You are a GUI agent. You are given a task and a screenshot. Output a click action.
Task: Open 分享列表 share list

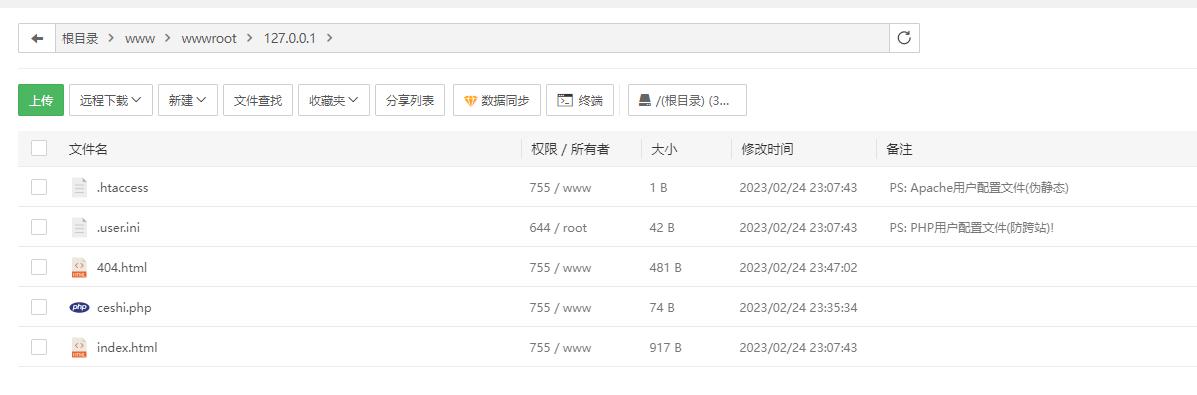coord(410,100)
